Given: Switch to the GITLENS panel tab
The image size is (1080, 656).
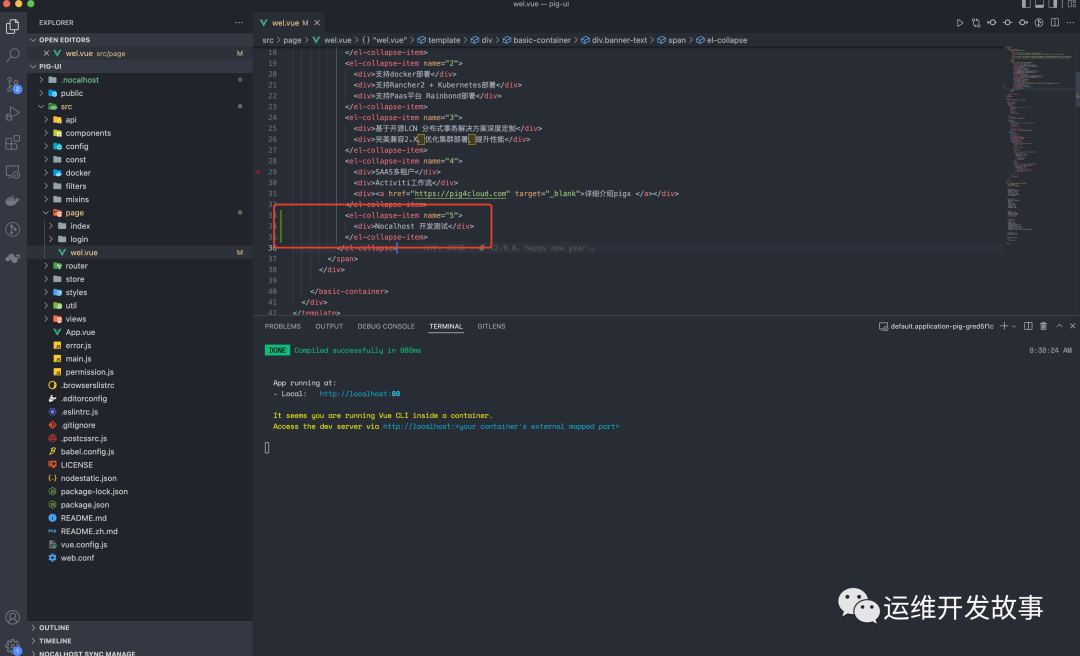Looking at the screenshot, I should tap(491, 327).
